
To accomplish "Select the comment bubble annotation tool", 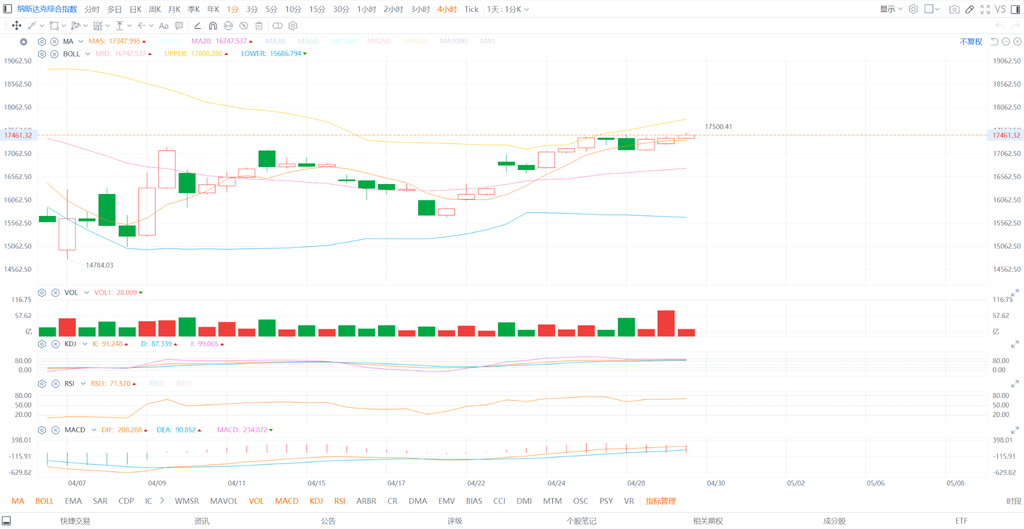I will 179,25.
